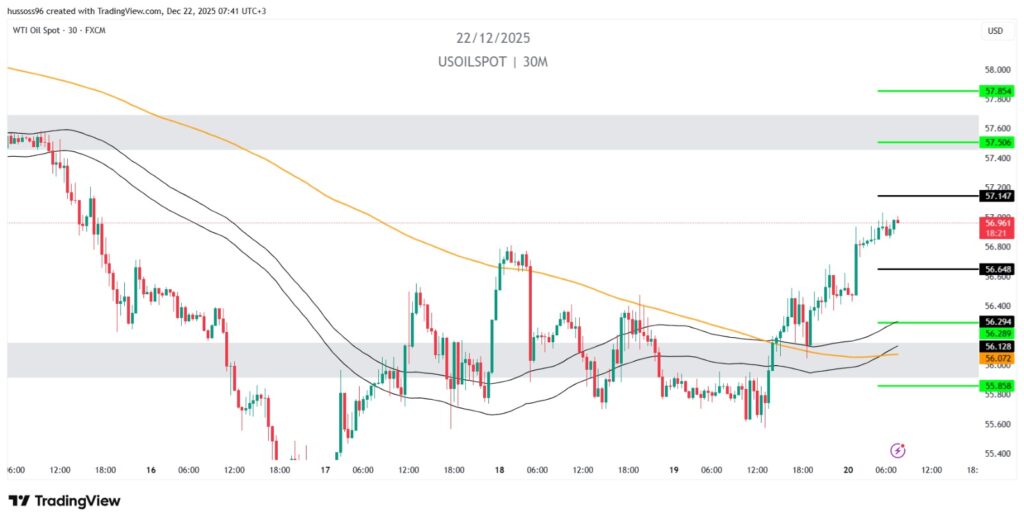Image resolution: width=1024 pixels, height=522 pixels.
Task: Click the 18 date marker on time axis
Action: (x=497, y=468)
